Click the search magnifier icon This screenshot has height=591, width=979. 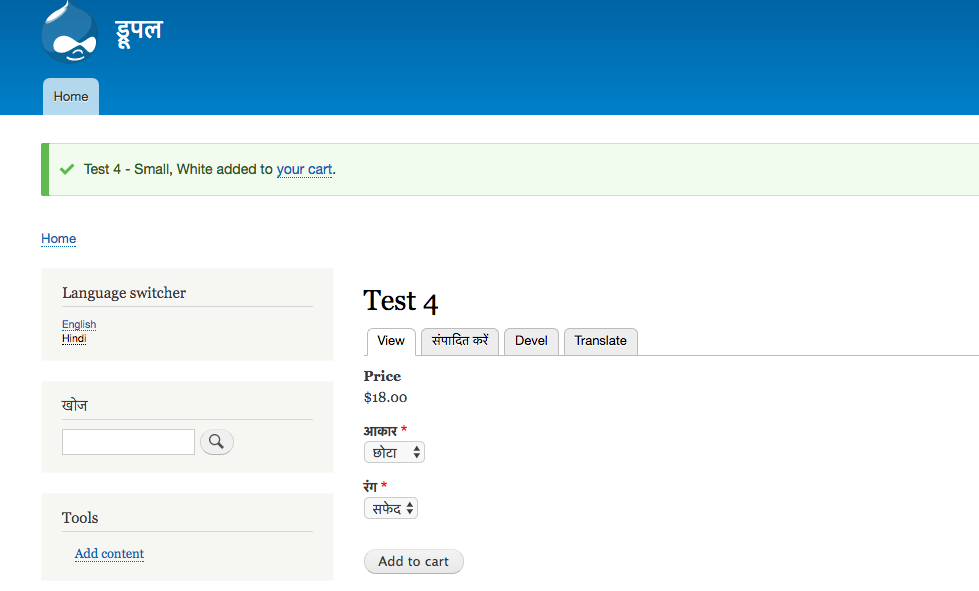(x=216, y=441)
